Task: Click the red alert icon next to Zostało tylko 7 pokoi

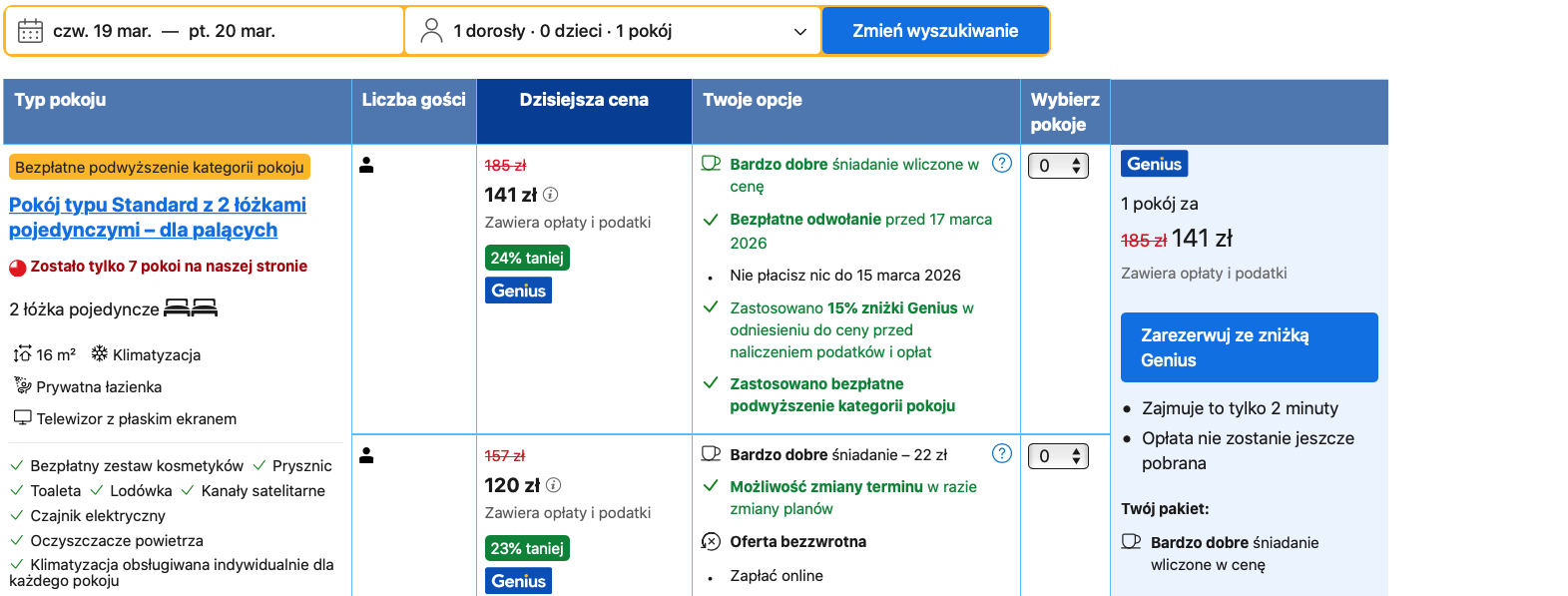Action: tap(17, 267)
